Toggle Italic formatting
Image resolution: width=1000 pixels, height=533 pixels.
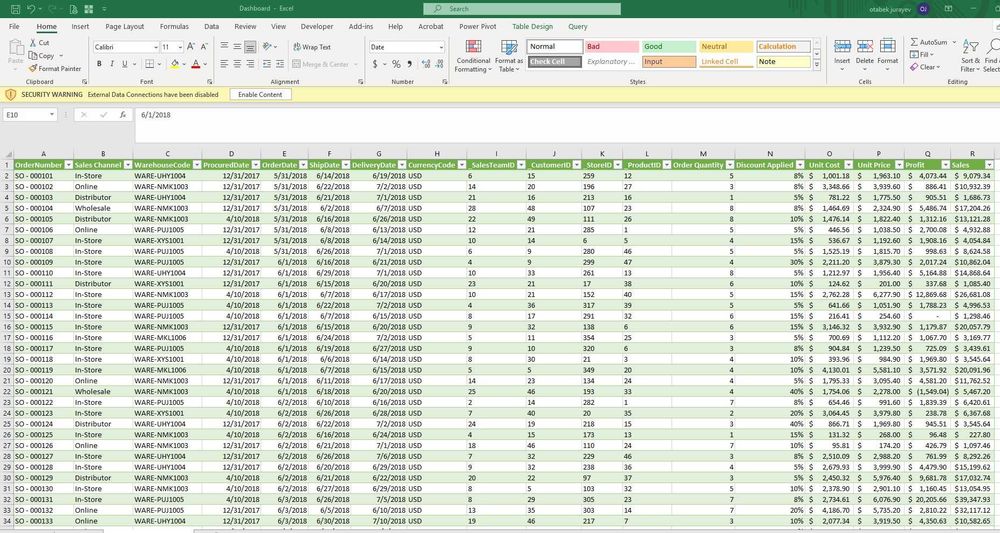[x=112, y=64]
